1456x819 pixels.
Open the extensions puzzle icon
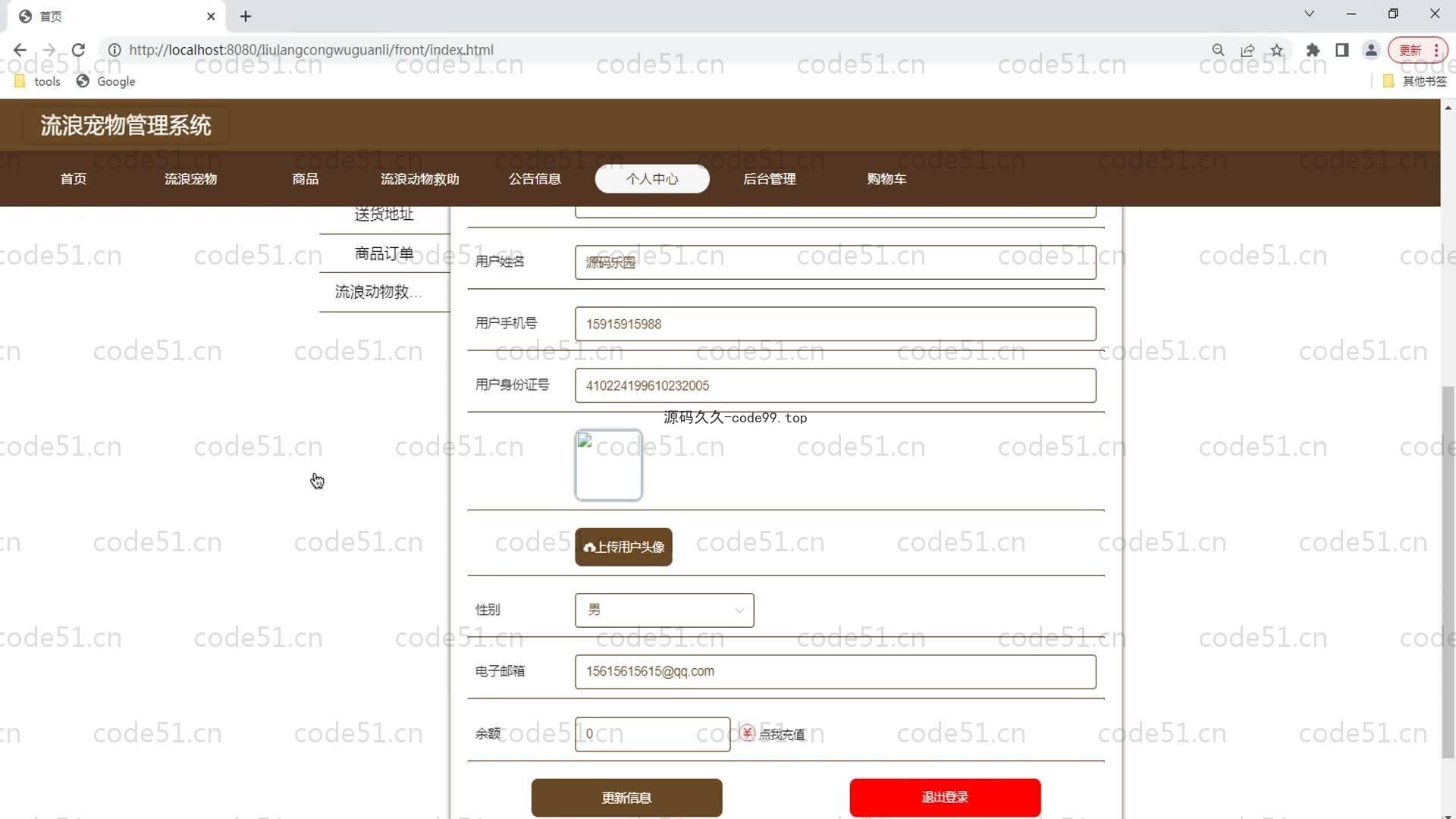(1313, 50)
